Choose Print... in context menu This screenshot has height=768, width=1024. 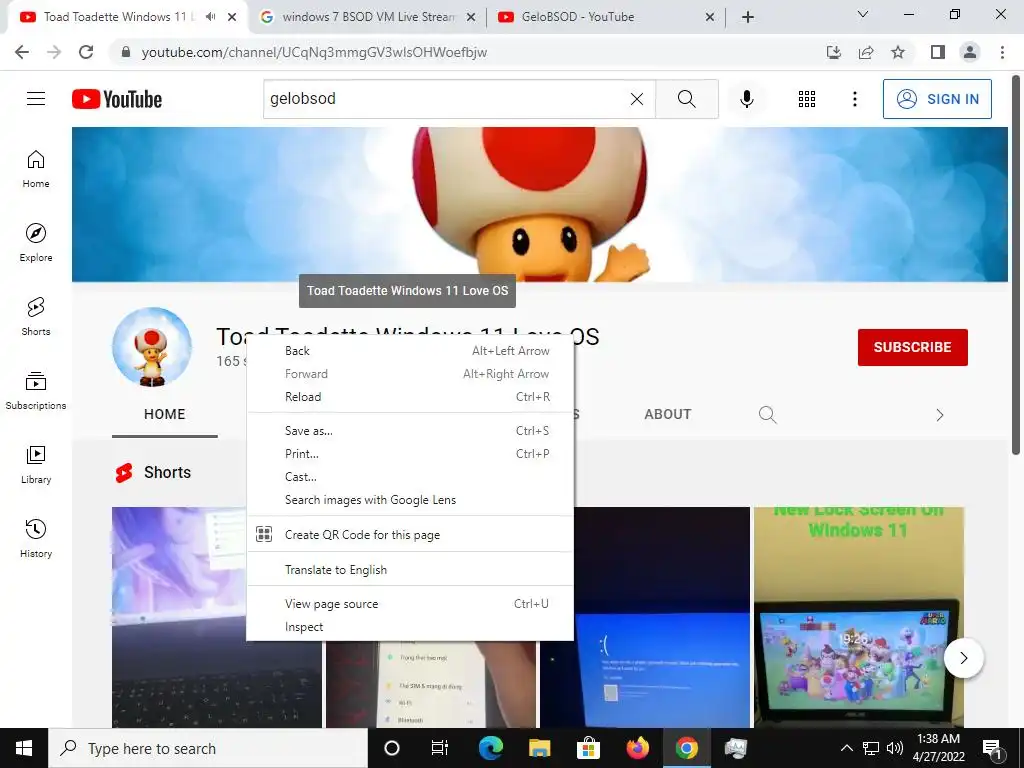point(410,453)
